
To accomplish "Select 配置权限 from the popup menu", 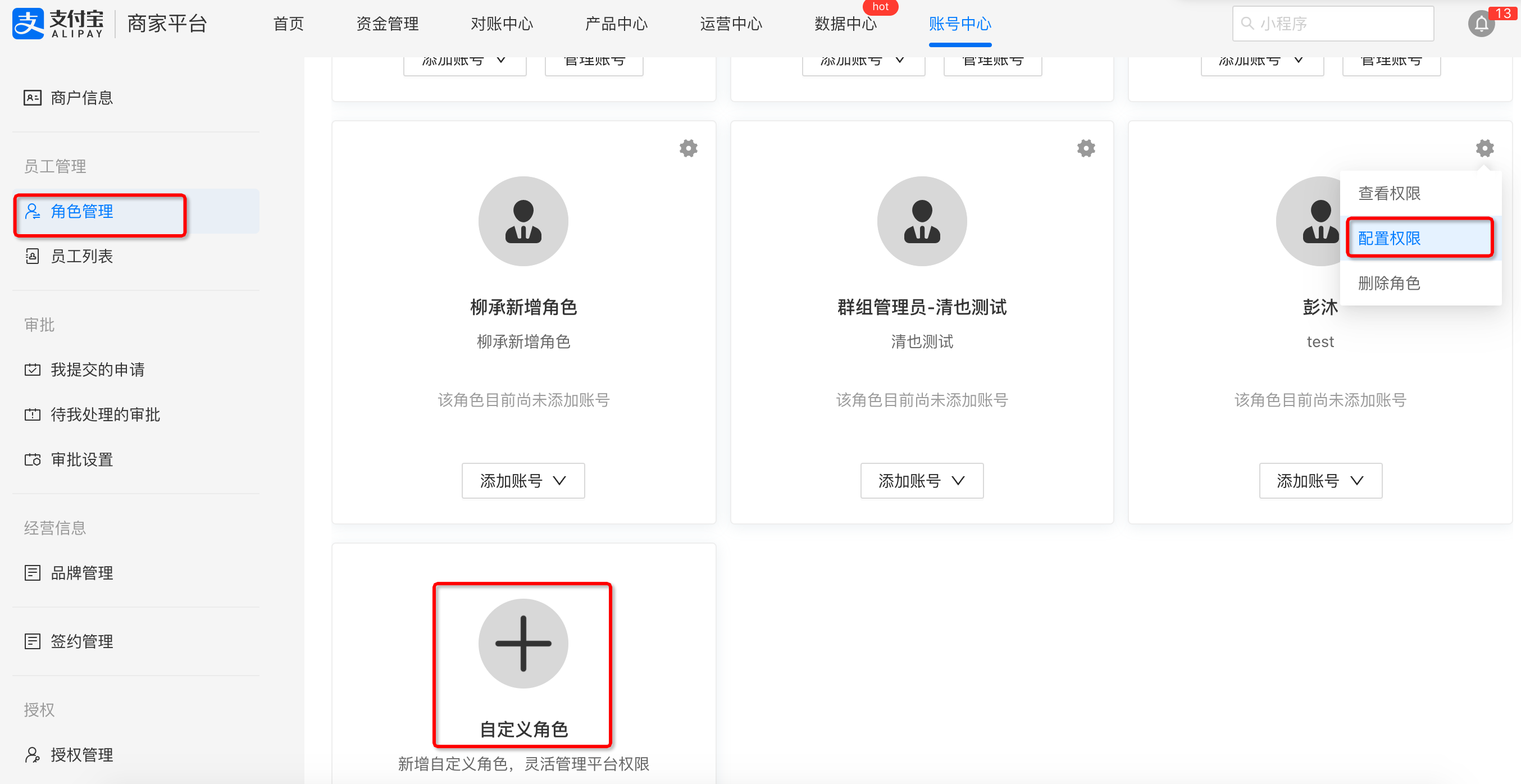I will coord(1389,238).
